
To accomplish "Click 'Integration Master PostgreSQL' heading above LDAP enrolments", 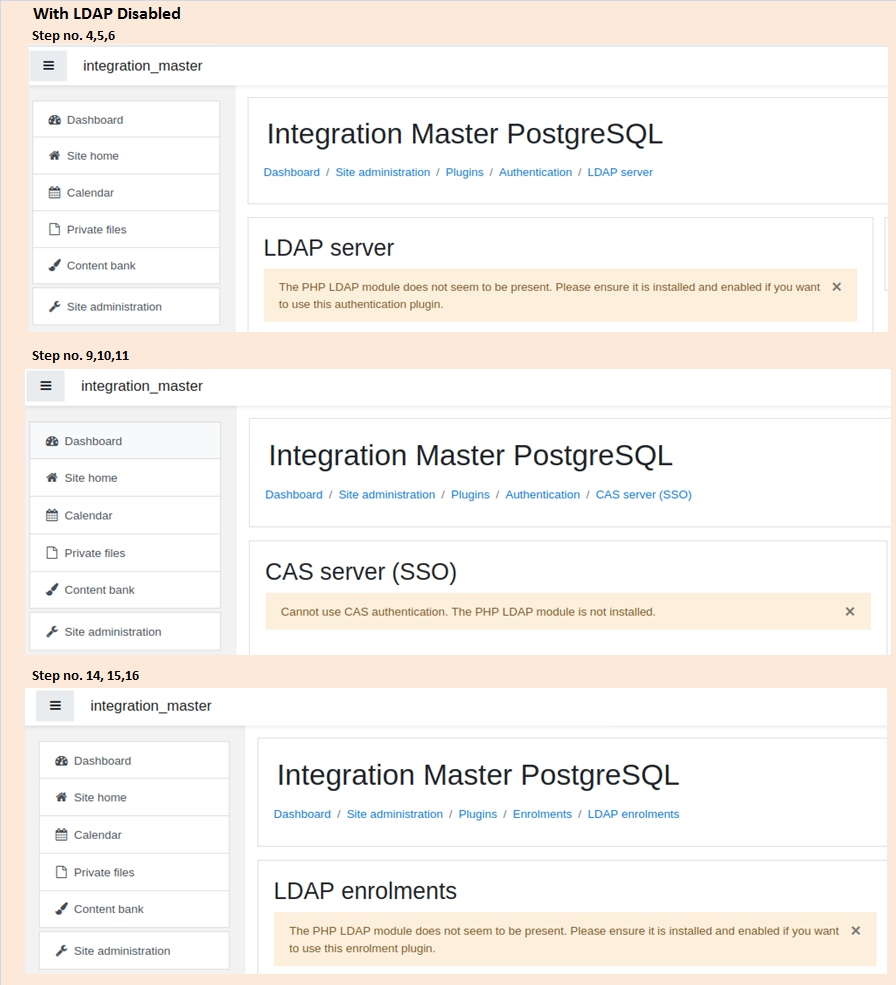I will (478, 775).
